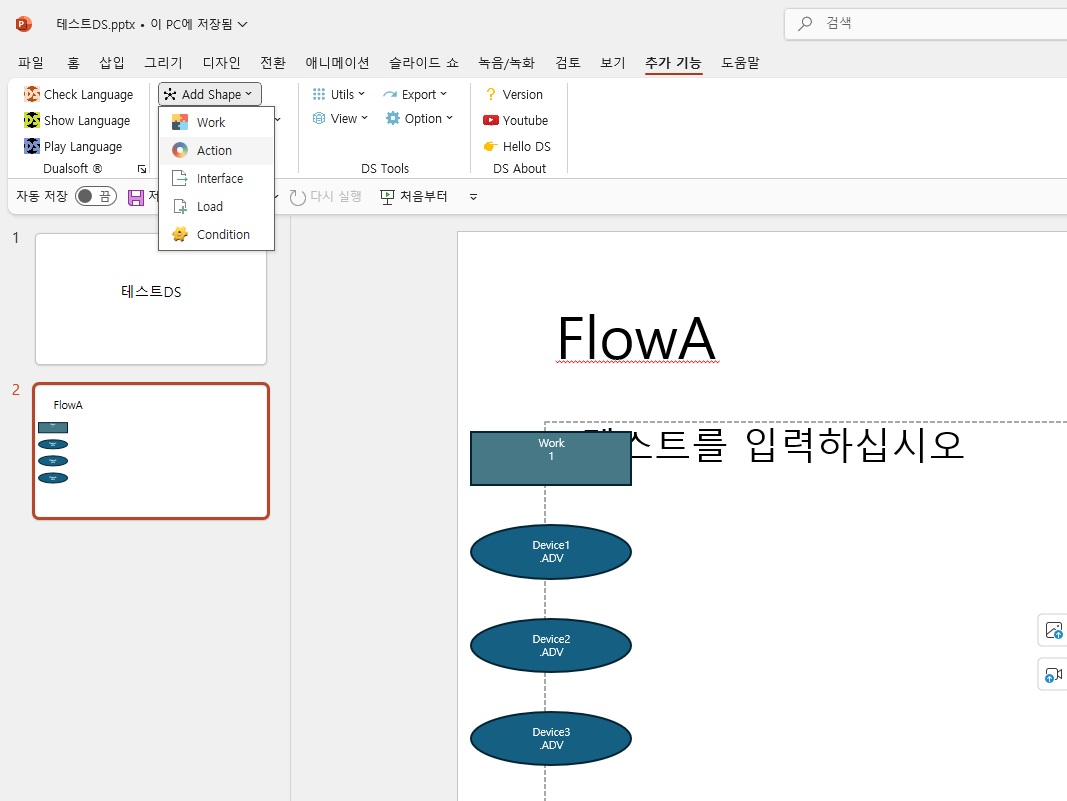Open the Dualsoft group dialog launcher
Image resolution: width=1067 pixels, height=801 pixels.
pos(142,169)
